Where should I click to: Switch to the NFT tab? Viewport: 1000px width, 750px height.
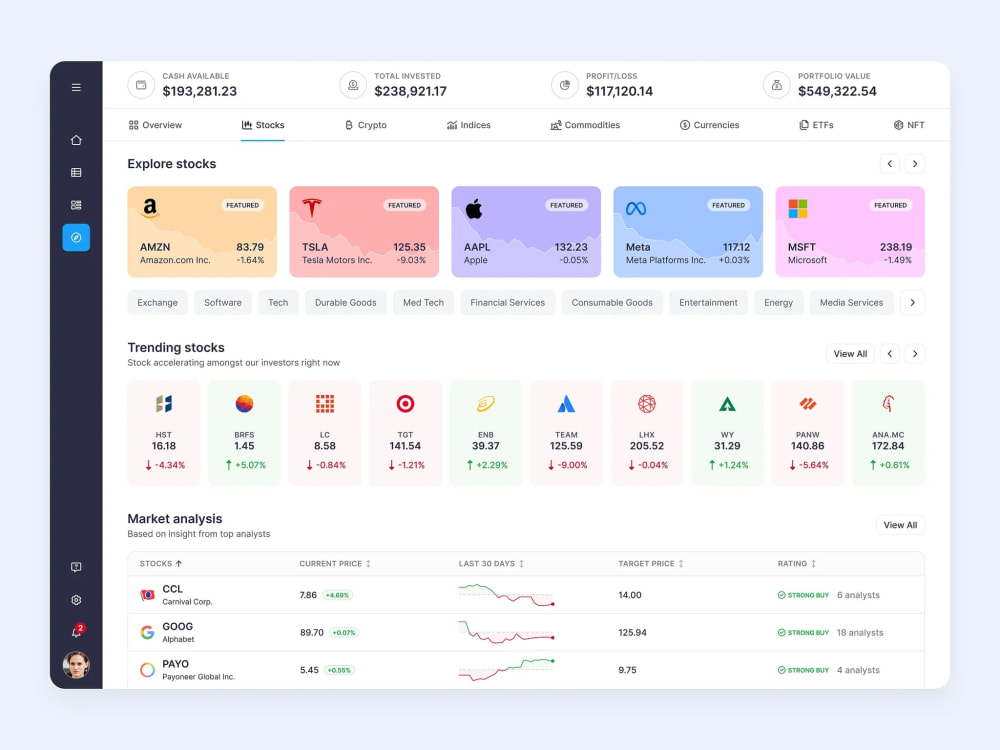click(x=909, y=125)
